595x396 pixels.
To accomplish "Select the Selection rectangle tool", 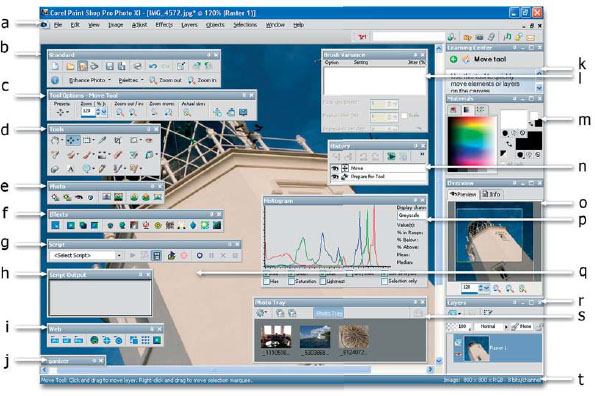I will (87, 141).
